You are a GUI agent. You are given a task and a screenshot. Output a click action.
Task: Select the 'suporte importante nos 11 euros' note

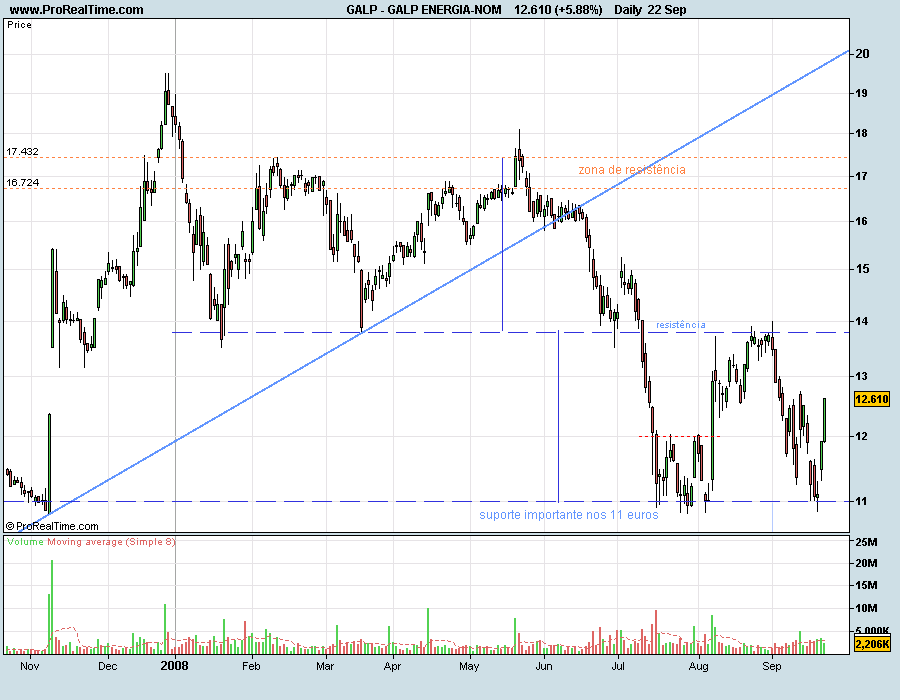[569, 515]
